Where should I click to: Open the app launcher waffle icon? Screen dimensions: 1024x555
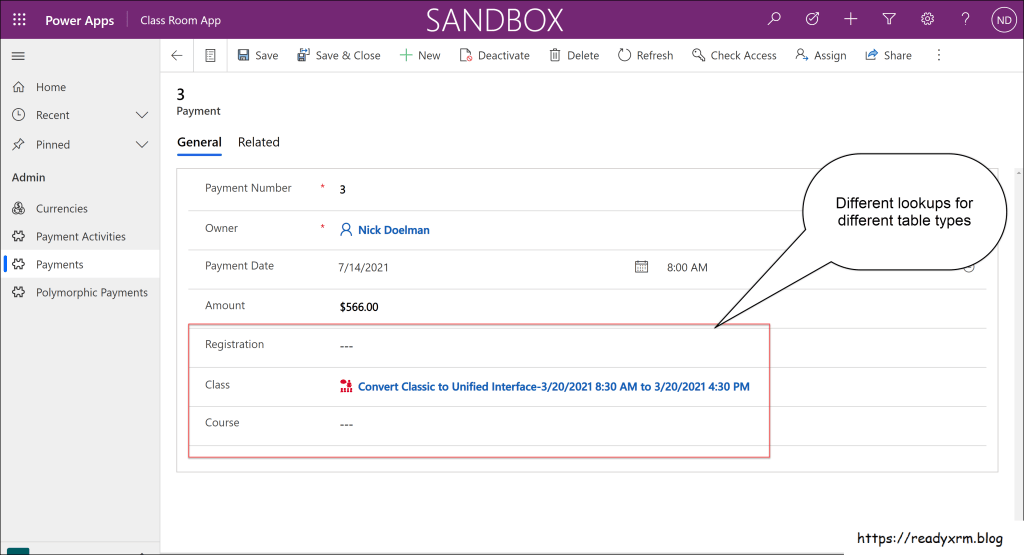pos(19,20)
